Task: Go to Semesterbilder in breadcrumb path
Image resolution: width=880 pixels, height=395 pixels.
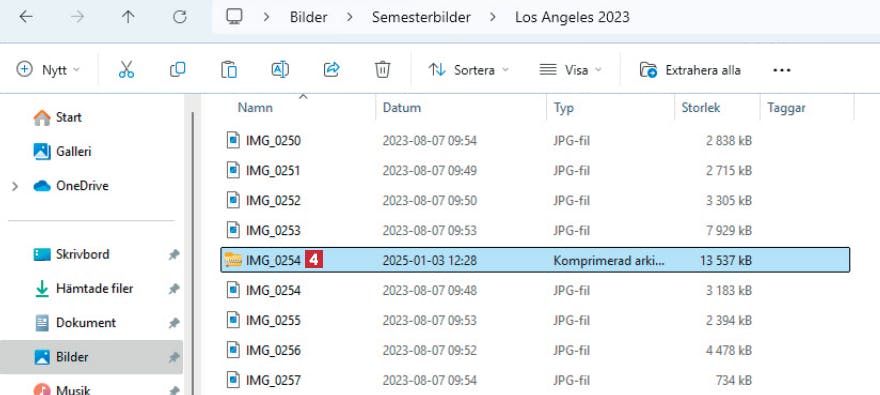Action: coord(421,17)
